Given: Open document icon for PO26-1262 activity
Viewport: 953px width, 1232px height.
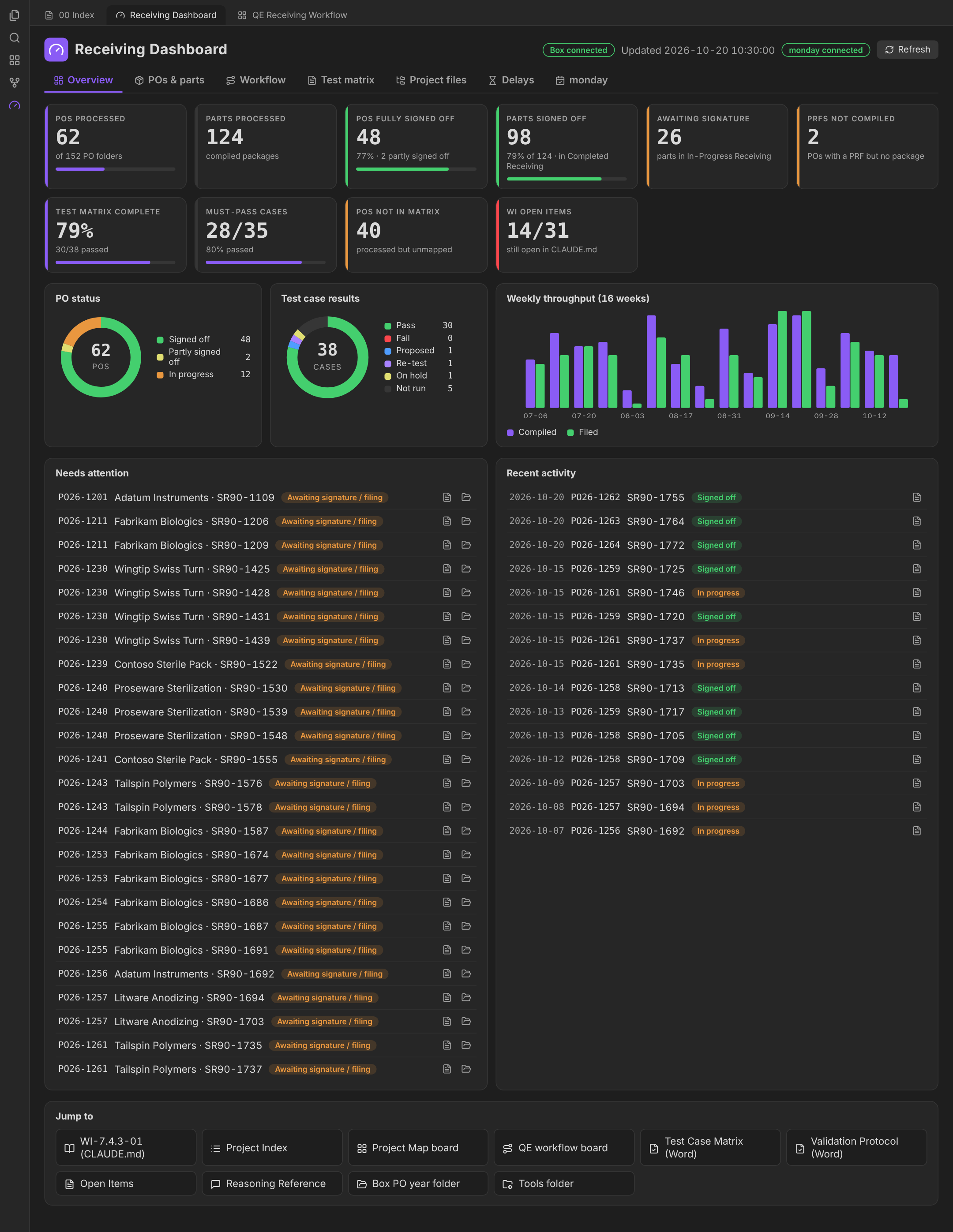Looking at the screenshot, I should point(917,498).
